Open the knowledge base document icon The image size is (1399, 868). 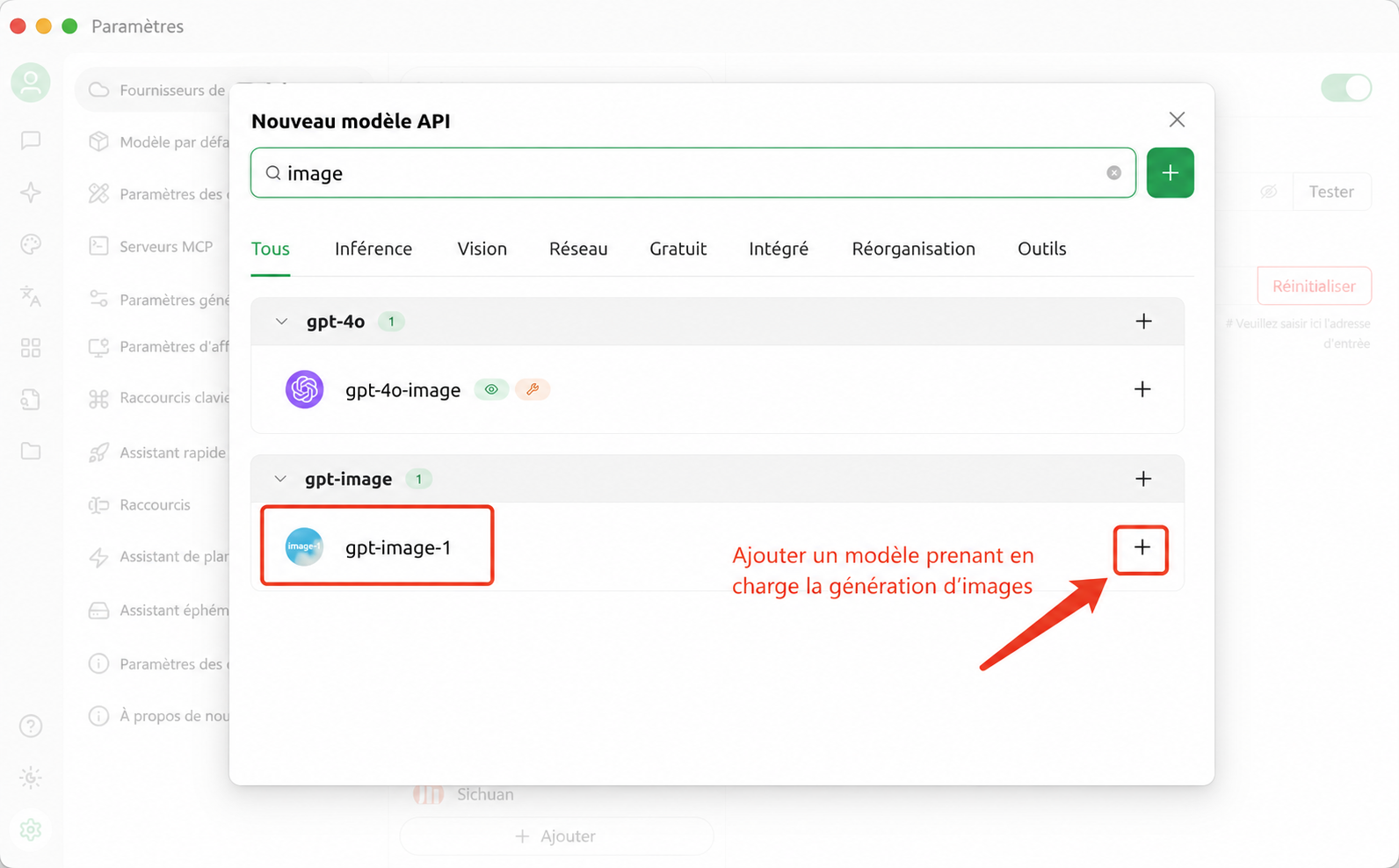pyautogui.click(x=31, y=400)
